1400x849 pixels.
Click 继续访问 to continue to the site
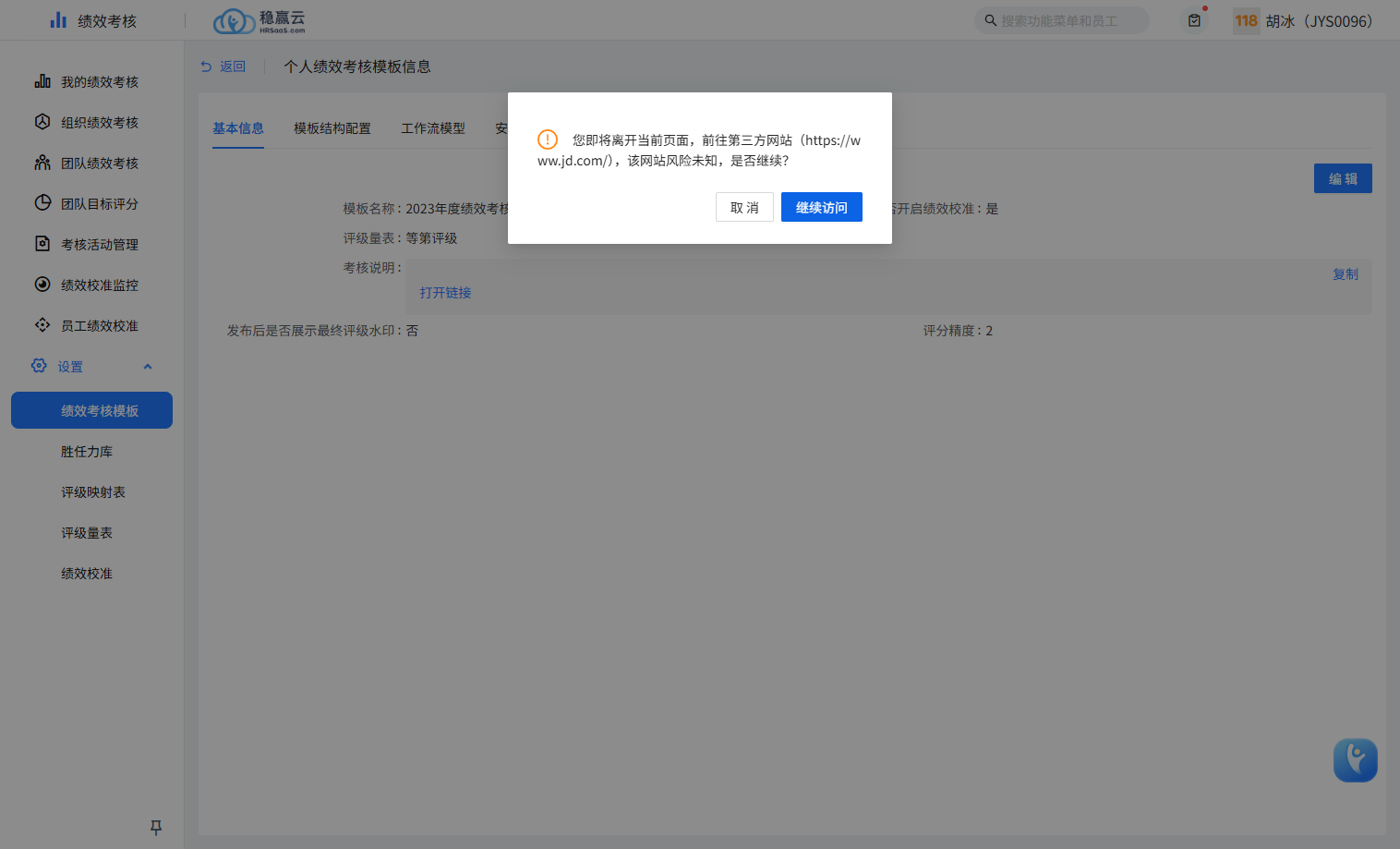pyautogui.click(x=821, y=208)
